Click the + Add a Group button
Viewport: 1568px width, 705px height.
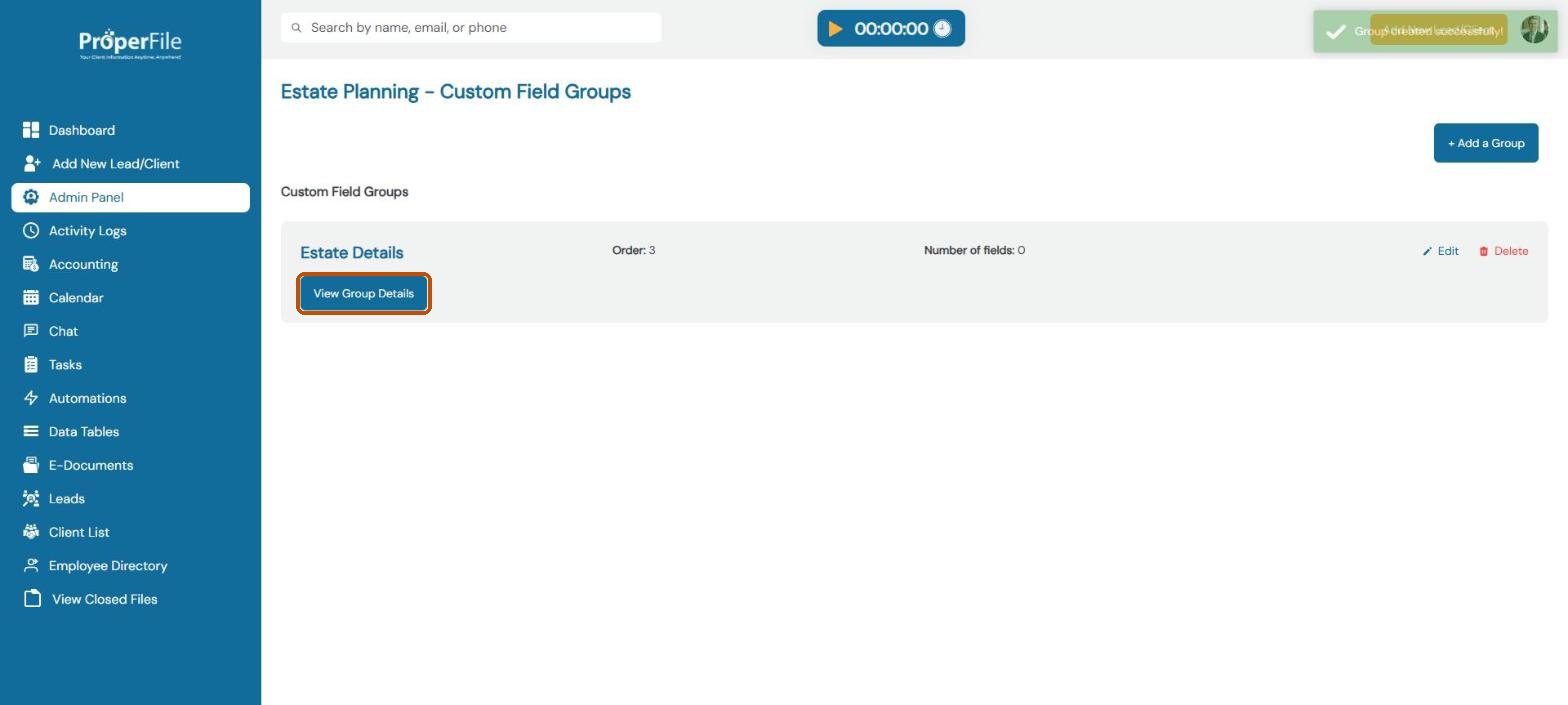[1485, 143]
